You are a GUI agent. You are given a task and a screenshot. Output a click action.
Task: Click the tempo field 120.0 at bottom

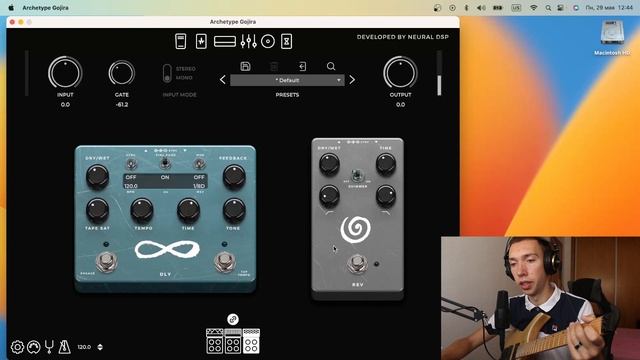84,347
